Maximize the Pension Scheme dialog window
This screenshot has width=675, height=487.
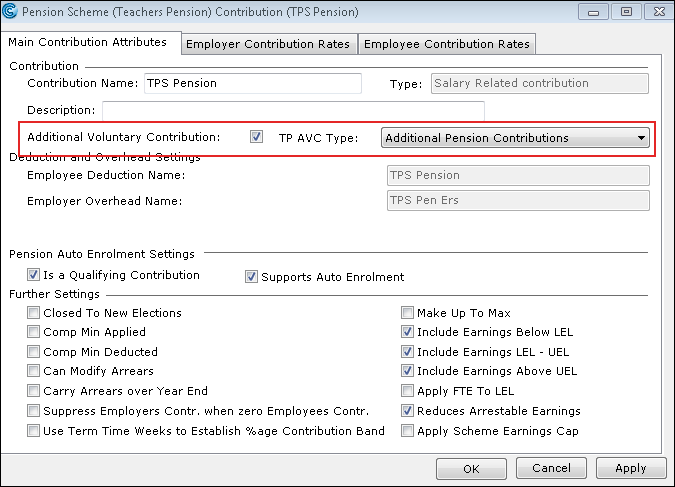[626, 12]
